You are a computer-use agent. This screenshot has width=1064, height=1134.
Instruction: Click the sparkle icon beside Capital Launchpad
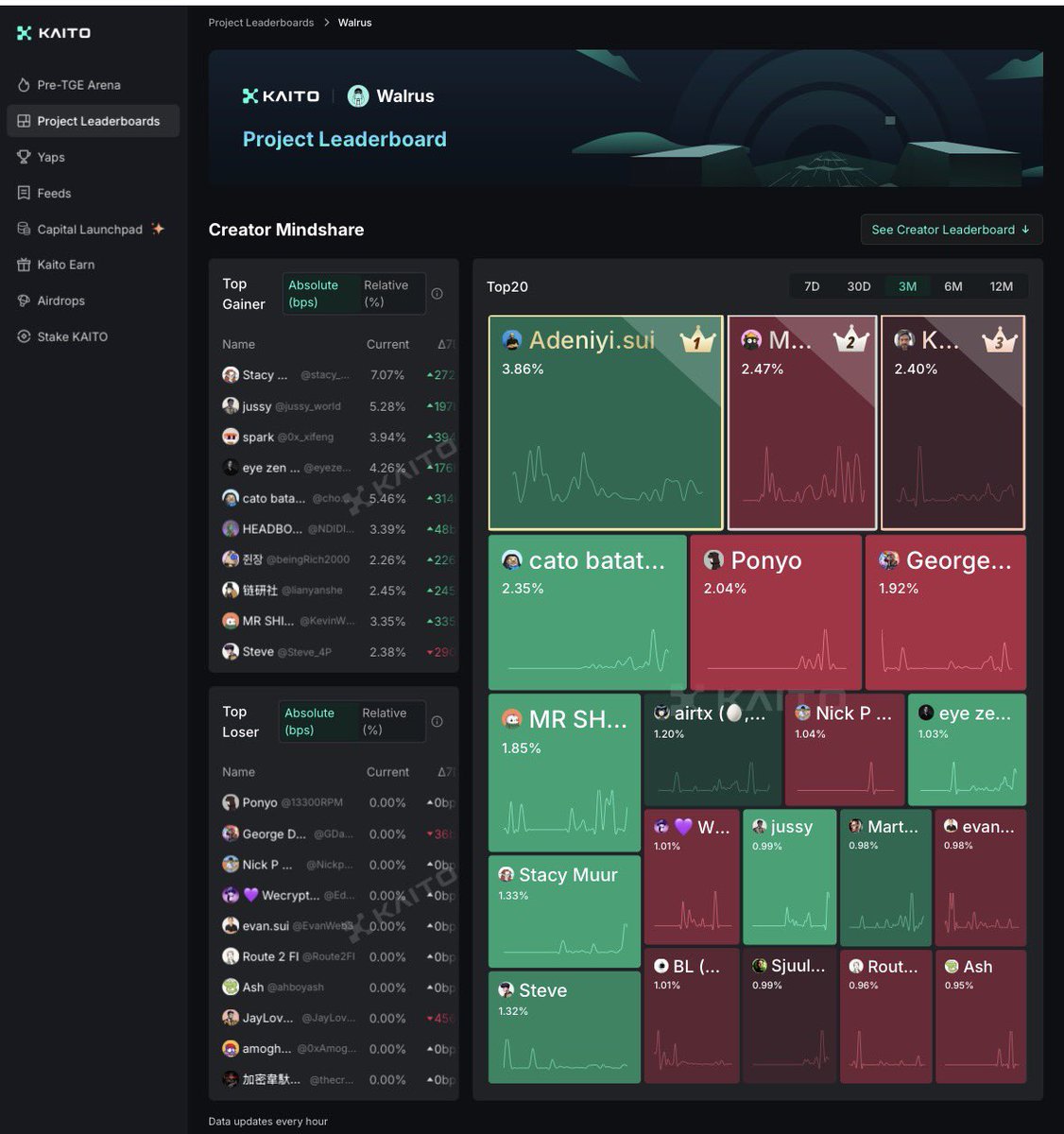[x=158, y=229]
